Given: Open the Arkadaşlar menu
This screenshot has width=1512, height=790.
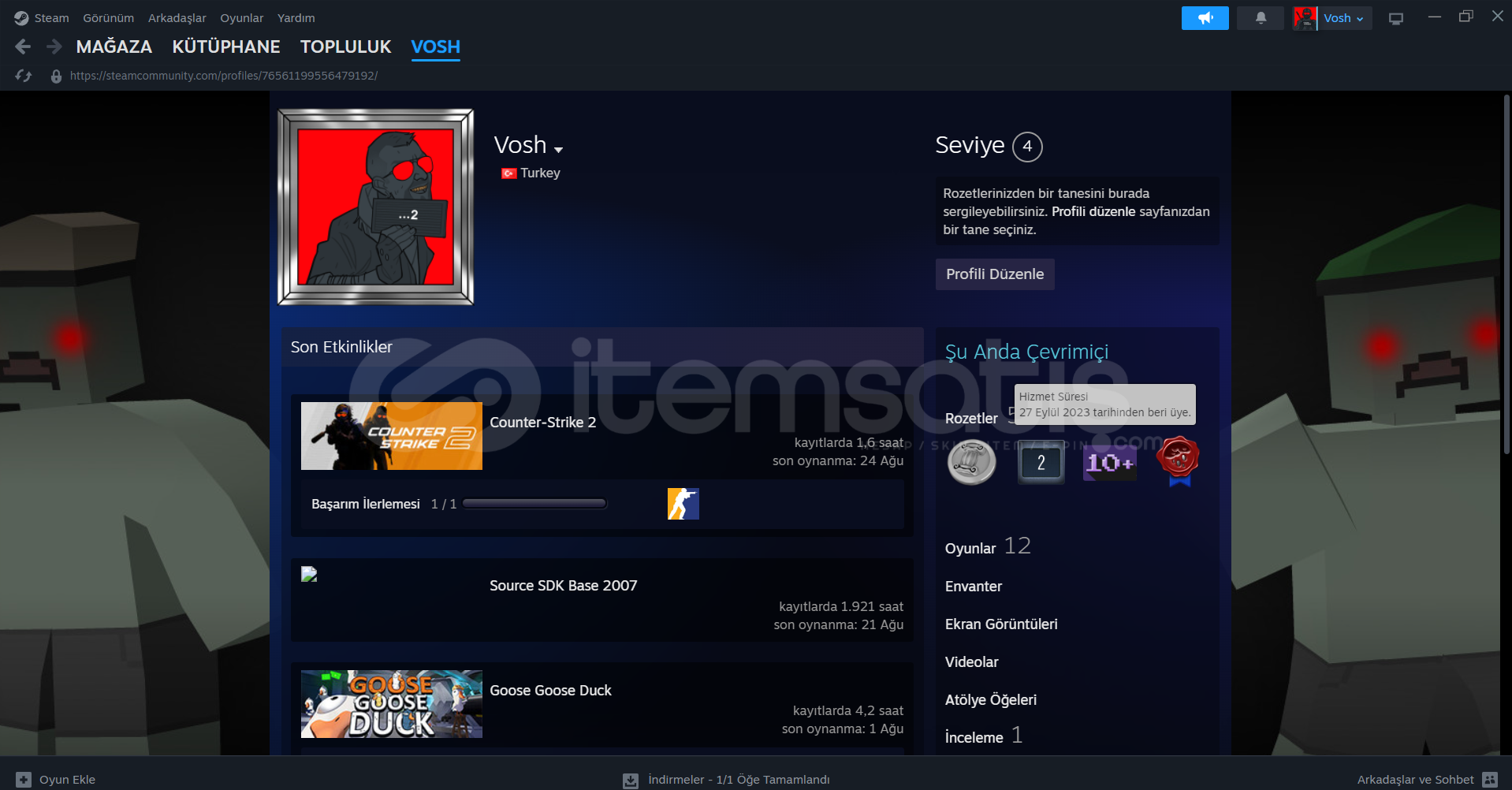Looking at the screenshot, I should coord(177,17).
